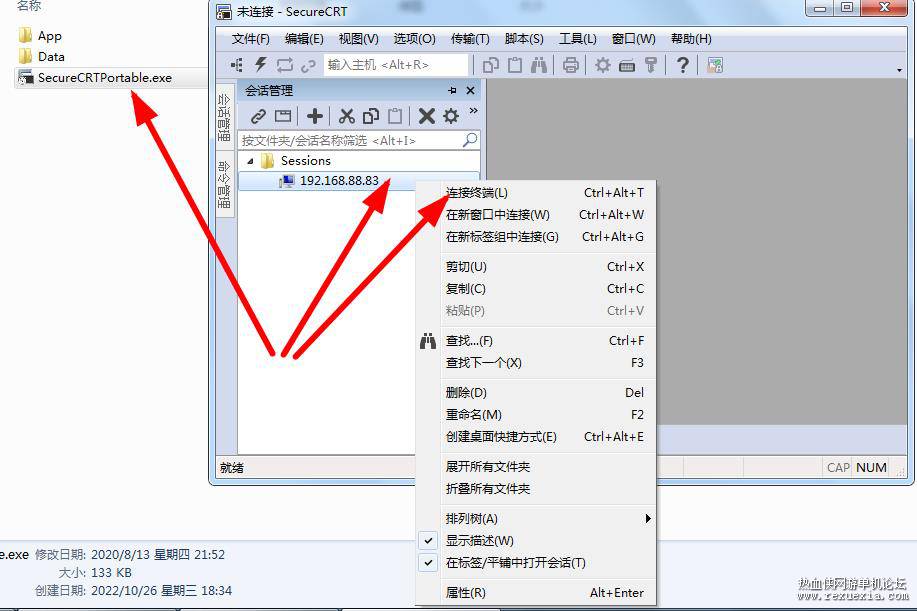Screen dimensions: 917x611
Task: Open main toolbar options dropdown arrow
Action: (x=899, y=70)
